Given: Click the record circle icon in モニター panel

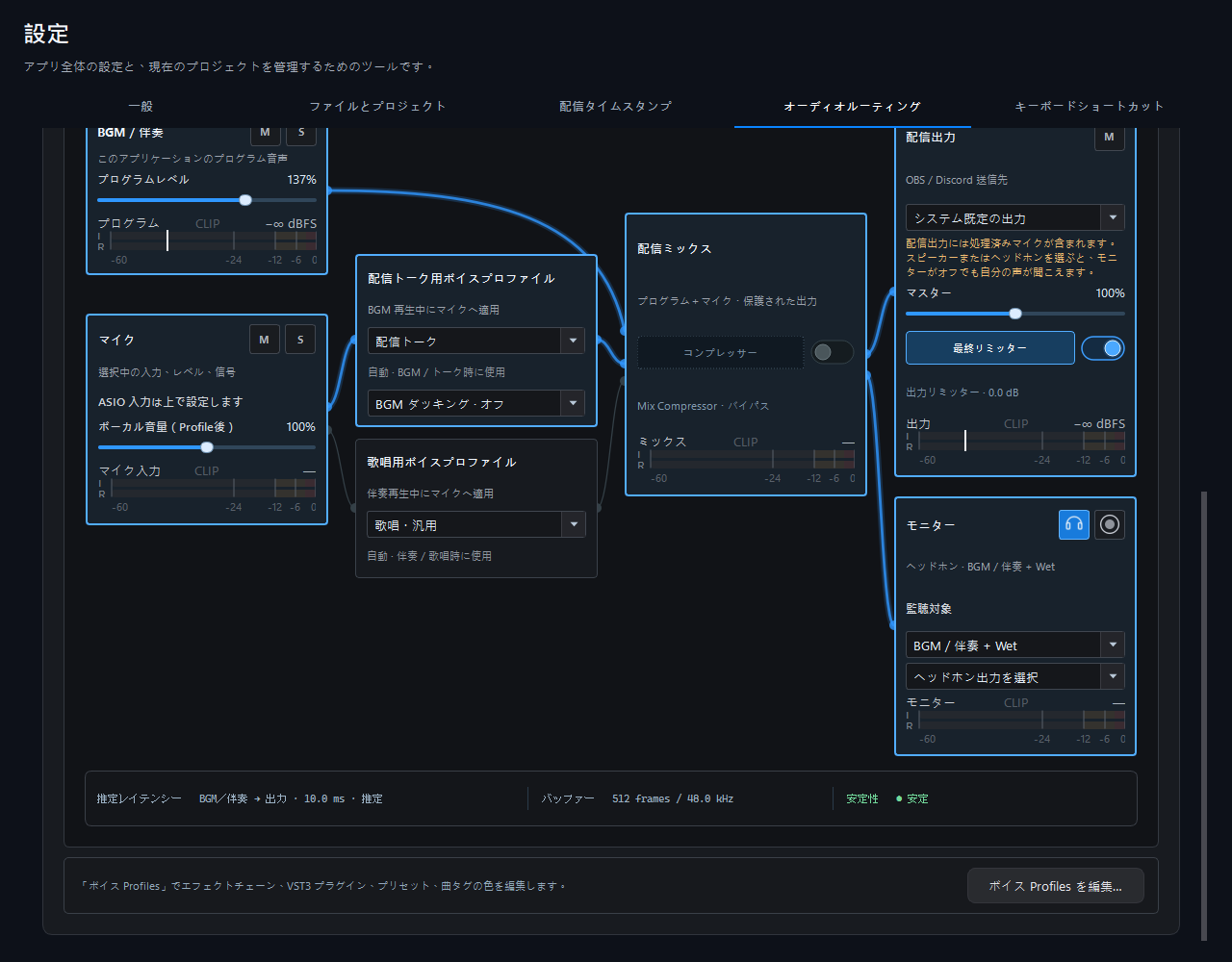Looking at the screenshot, I should coord(1110,524).
